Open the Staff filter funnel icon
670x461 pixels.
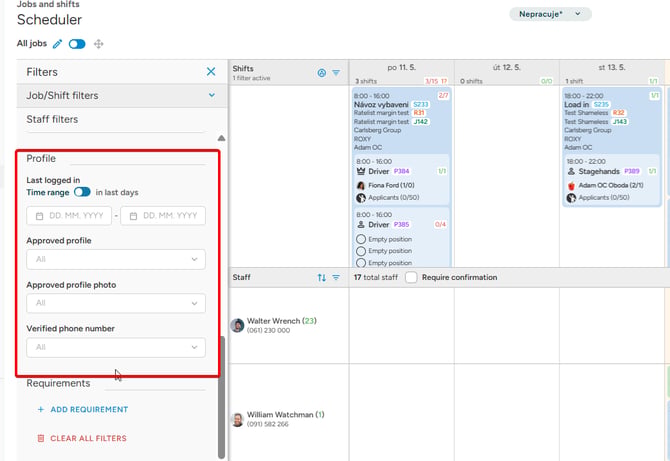coord(336,278)
